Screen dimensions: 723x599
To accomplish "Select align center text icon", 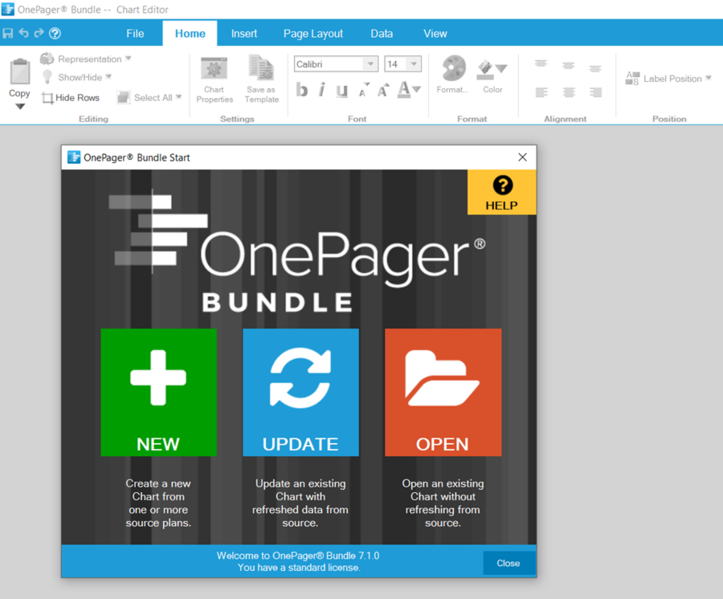I will (x=569, y=93).
